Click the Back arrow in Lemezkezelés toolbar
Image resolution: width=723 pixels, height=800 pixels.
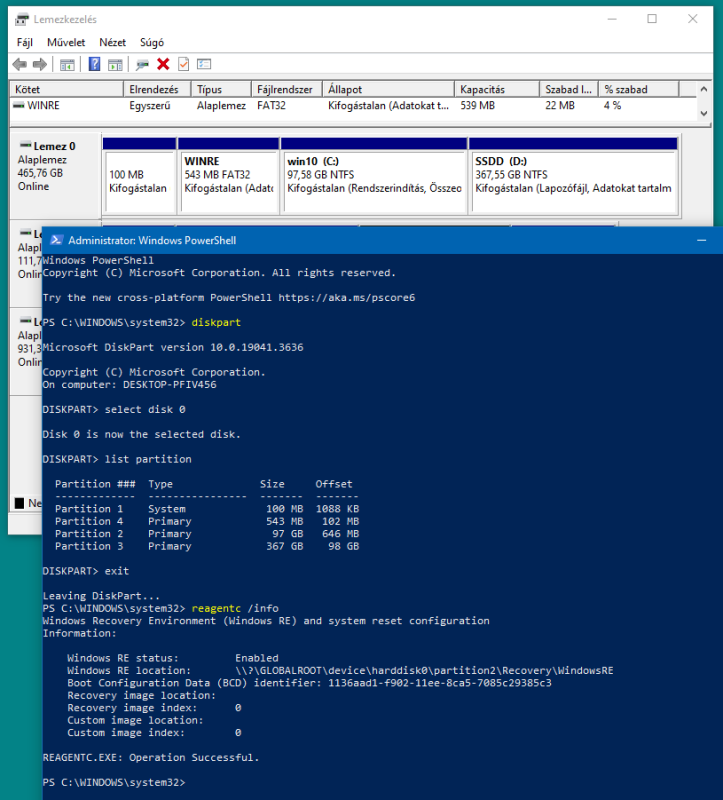[x=20, y=64]
